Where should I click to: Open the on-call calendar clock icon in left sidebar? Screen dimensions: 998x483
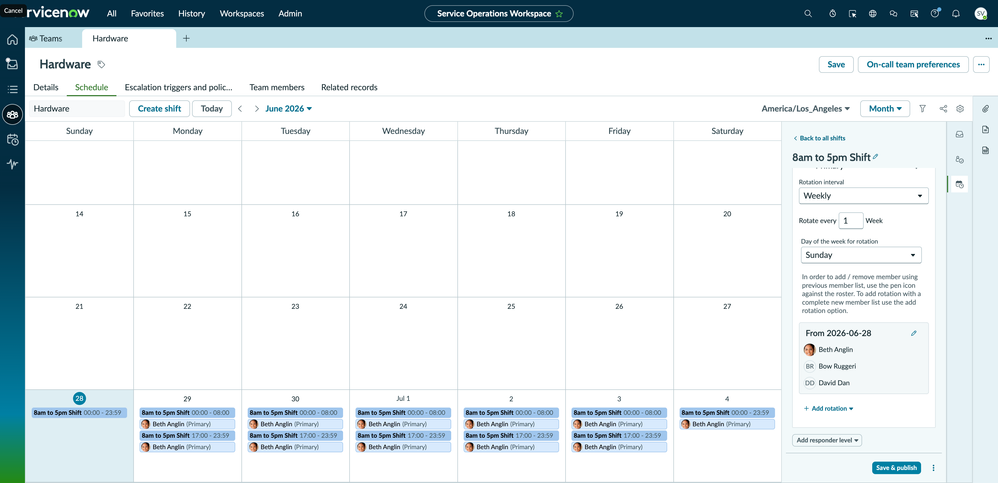tap(12, 140)
